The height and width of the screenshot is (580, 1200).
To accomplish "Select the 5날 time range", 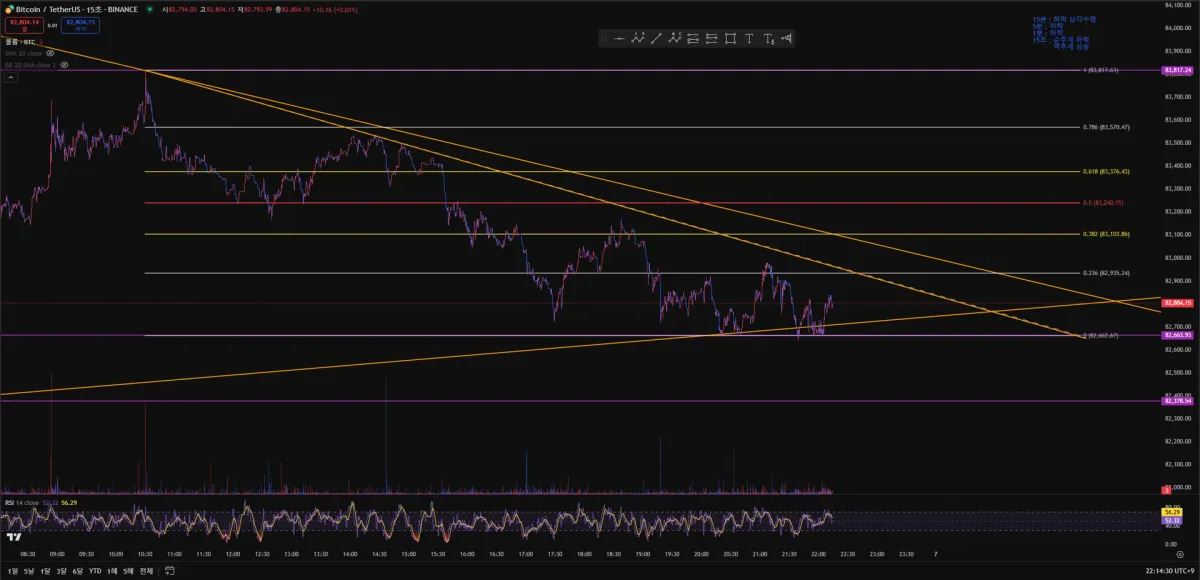I will (x=29, y=571).
